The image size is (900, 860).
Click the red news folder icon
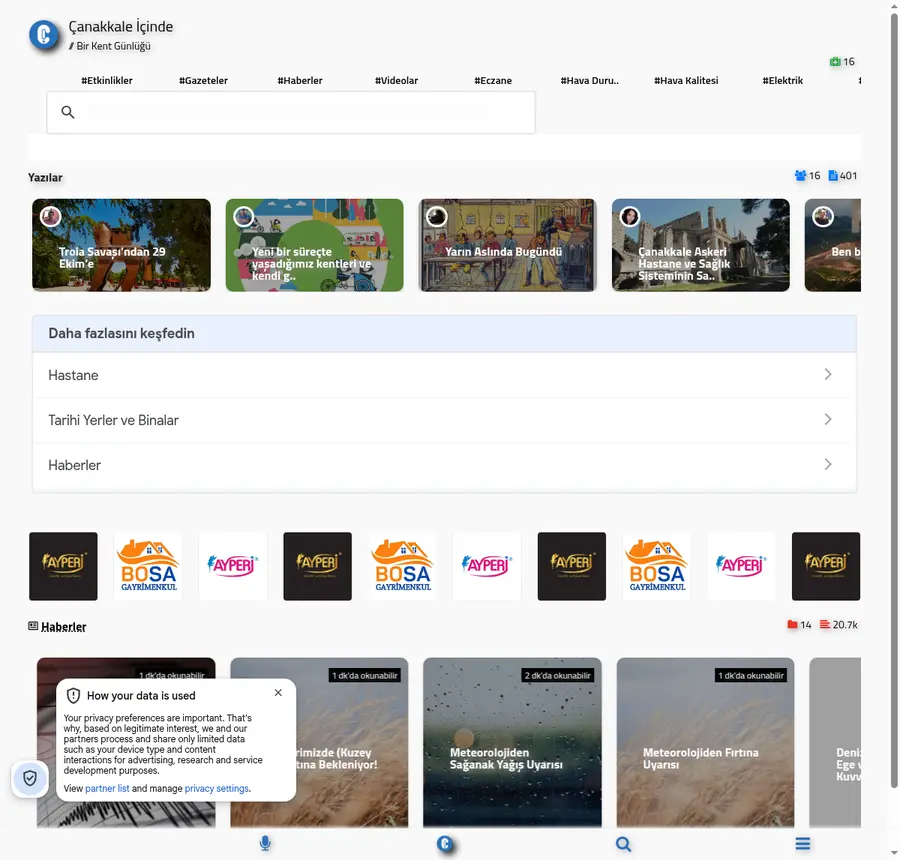[x=792, y=625]
